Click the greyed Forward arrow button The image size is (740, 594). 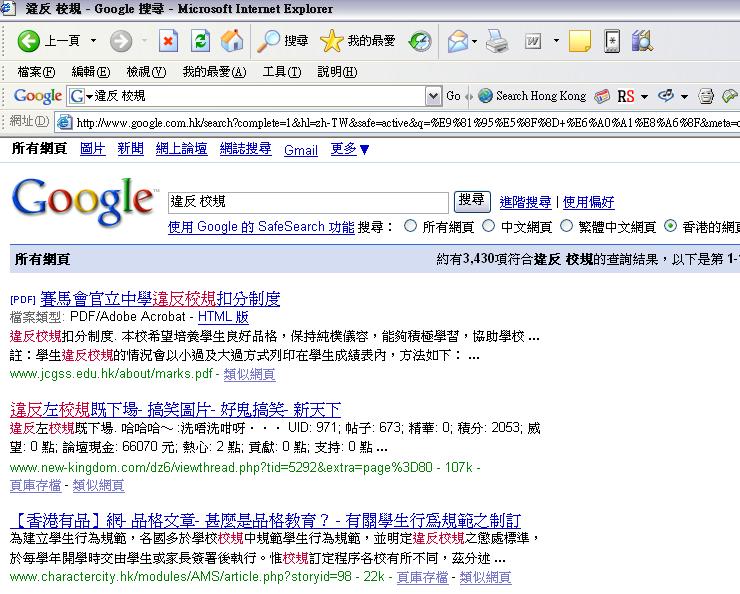click(x=121, y=41)
